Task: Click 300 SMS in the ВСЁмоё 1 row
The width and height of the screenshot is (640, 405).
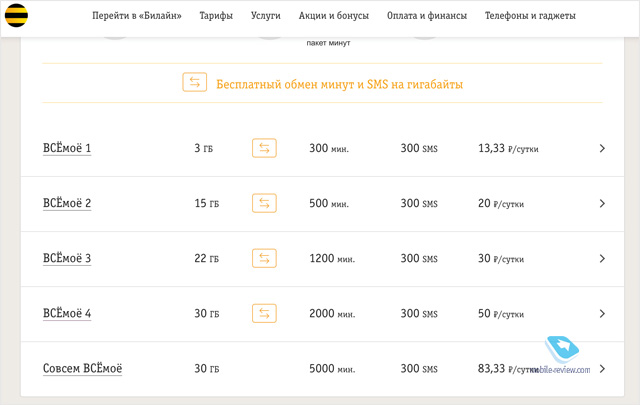Action: tap(419, 148)
